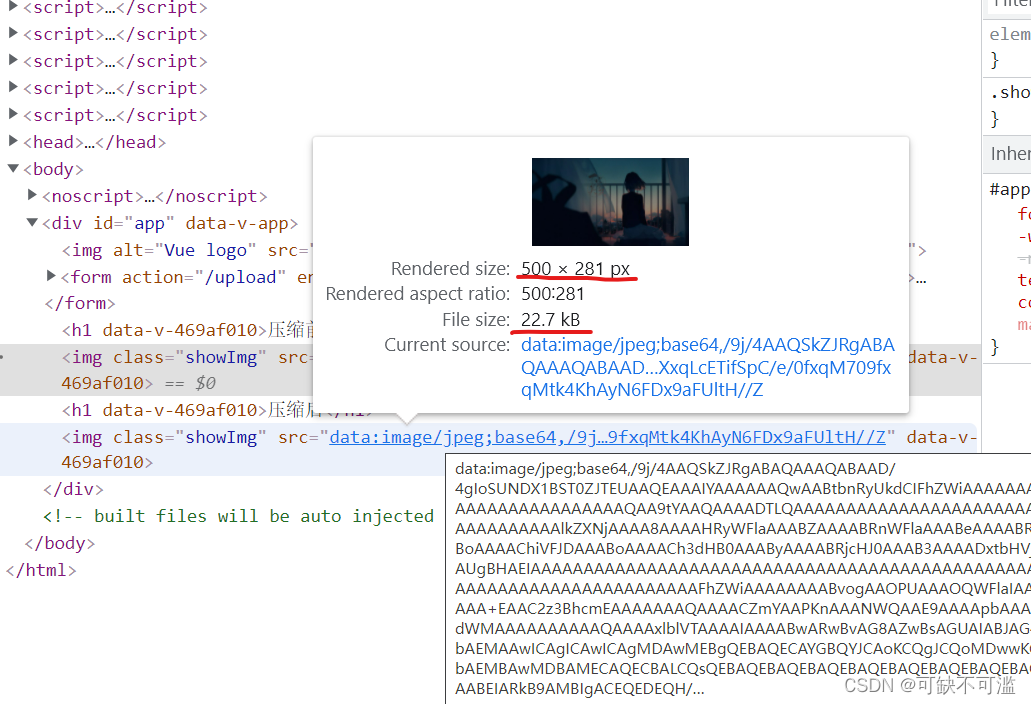Select the closing </html> tag line

click(x=41, y=570)
